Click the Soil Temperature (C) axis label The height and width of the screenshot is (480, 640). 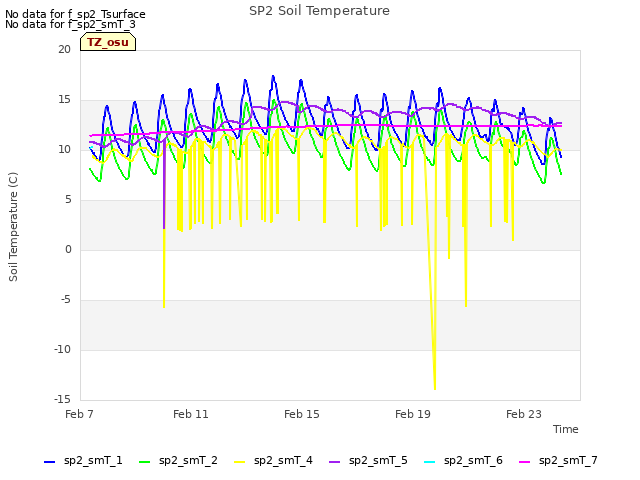[13, 227]
